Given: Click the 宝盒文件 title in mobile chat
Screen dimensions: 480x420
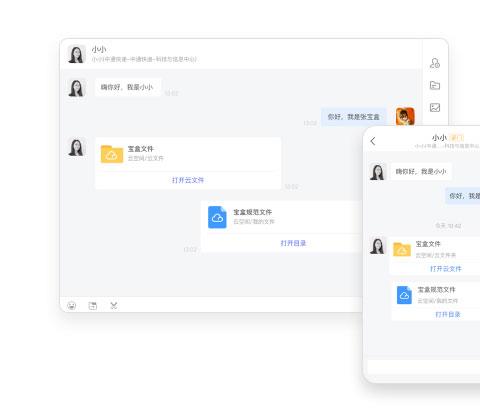Looking at the screenshot, I should [x=428, y=244].
